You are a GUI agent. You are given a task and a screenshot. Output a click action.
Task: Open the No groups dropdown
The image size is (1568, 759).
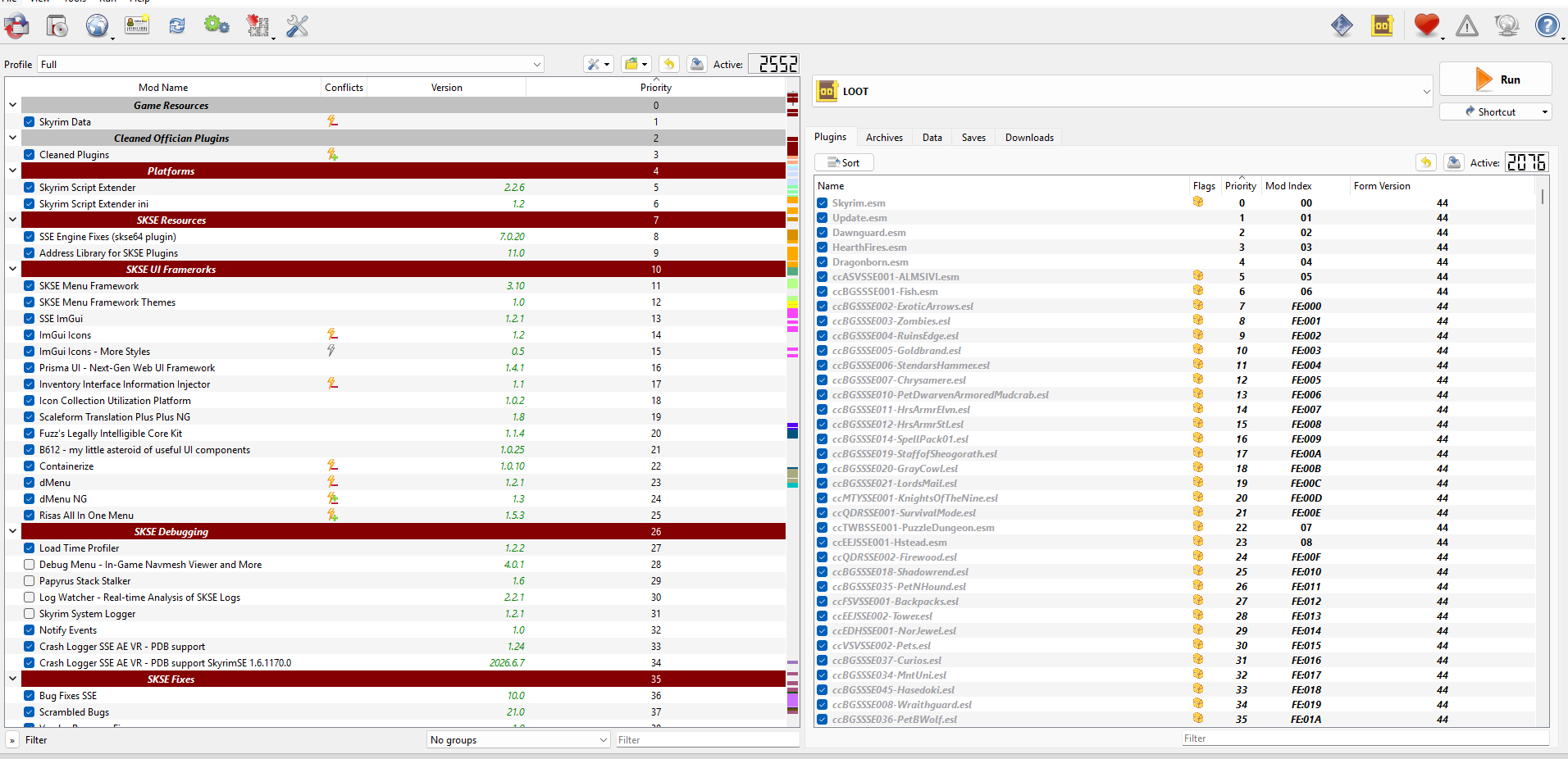click(x=518, y=739)
